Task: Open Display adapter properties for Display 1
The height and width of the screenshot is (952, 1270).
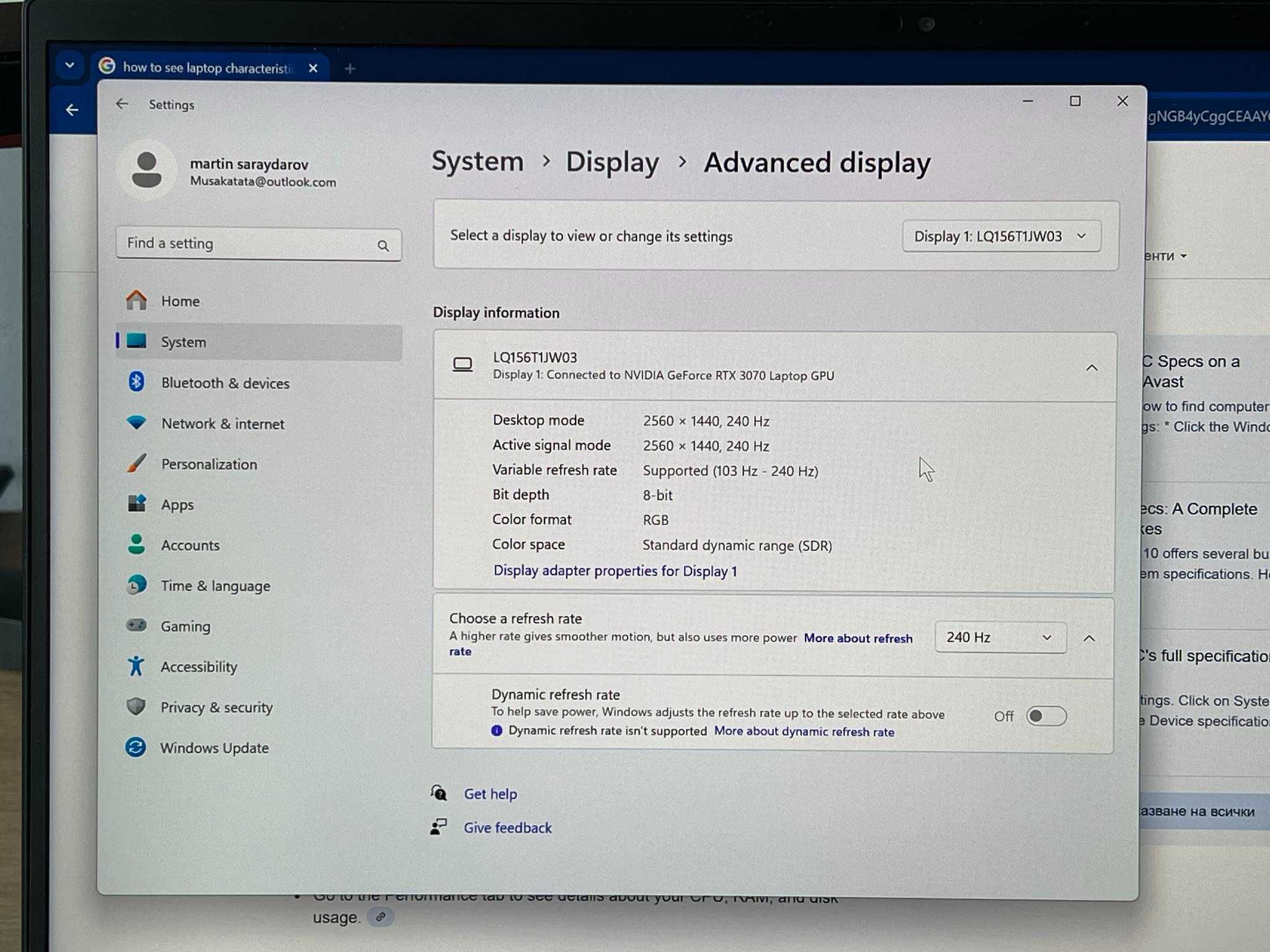Action: (x=615, y=571)
